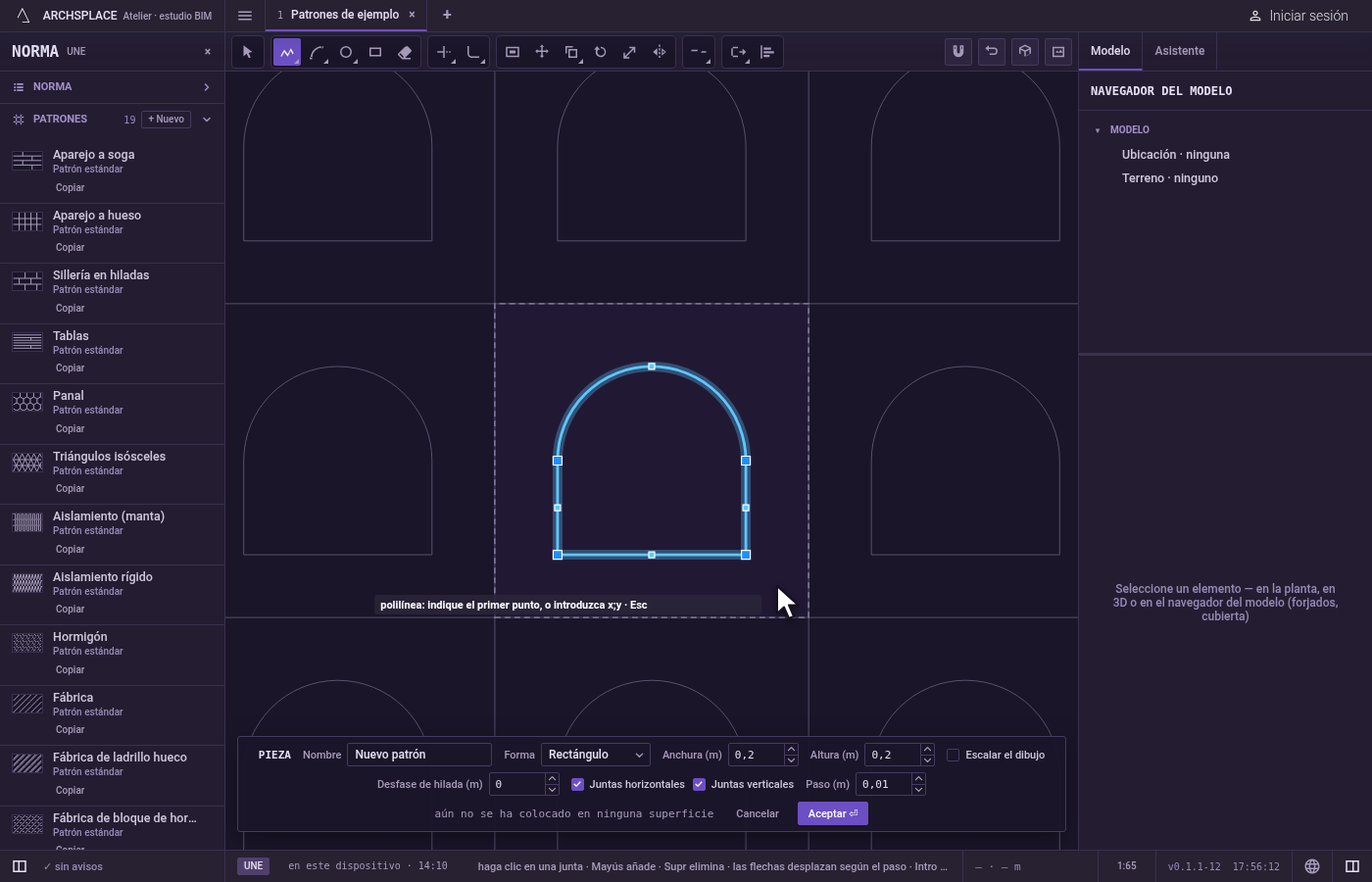Enable the Escalar el dibujo checkbox
Screen dimensions: 1372x882
click(953, 755)
